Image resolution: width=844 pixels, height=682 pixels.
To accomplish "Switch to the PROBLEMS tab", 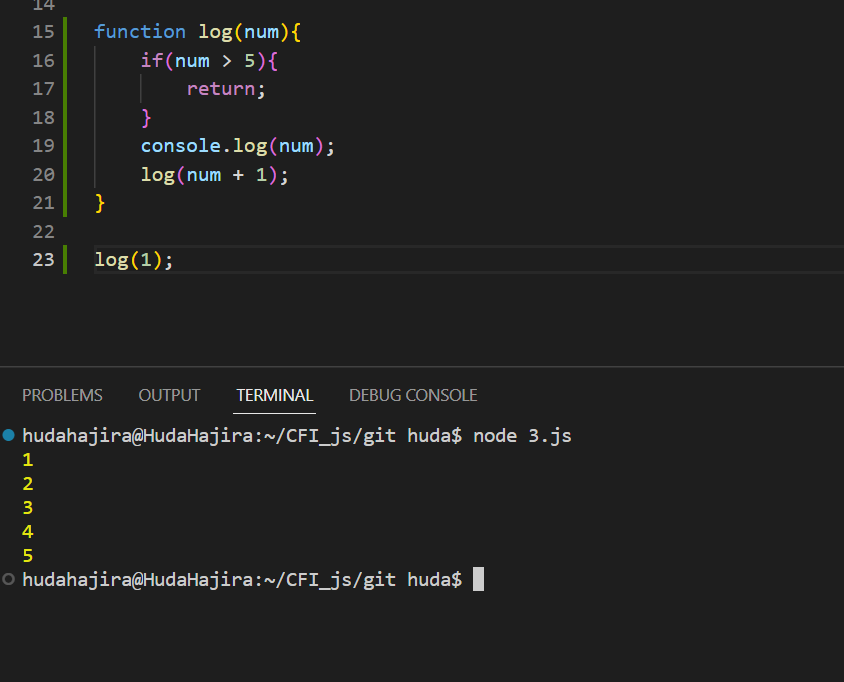I will click(61, 394).
